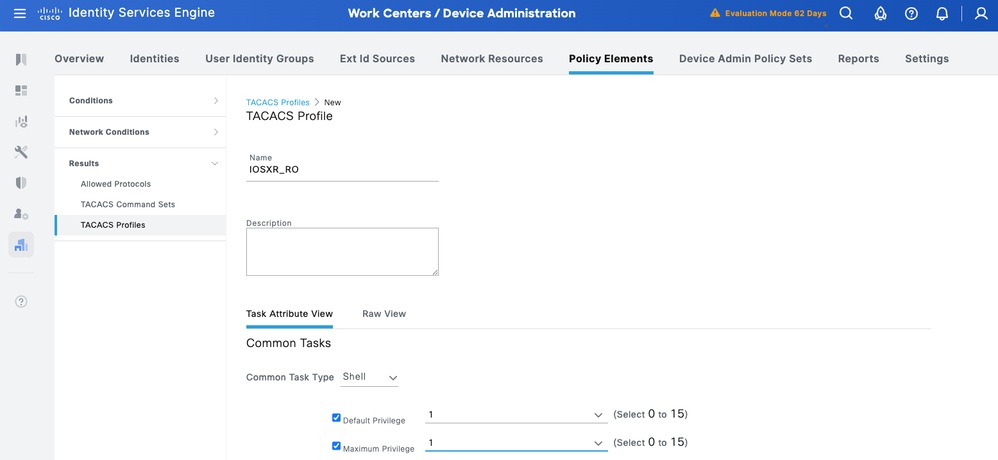This screenshot has width=998, height=460.
Task: Toggle the Default Privilege checkbox
Action: tap(336, 417)
